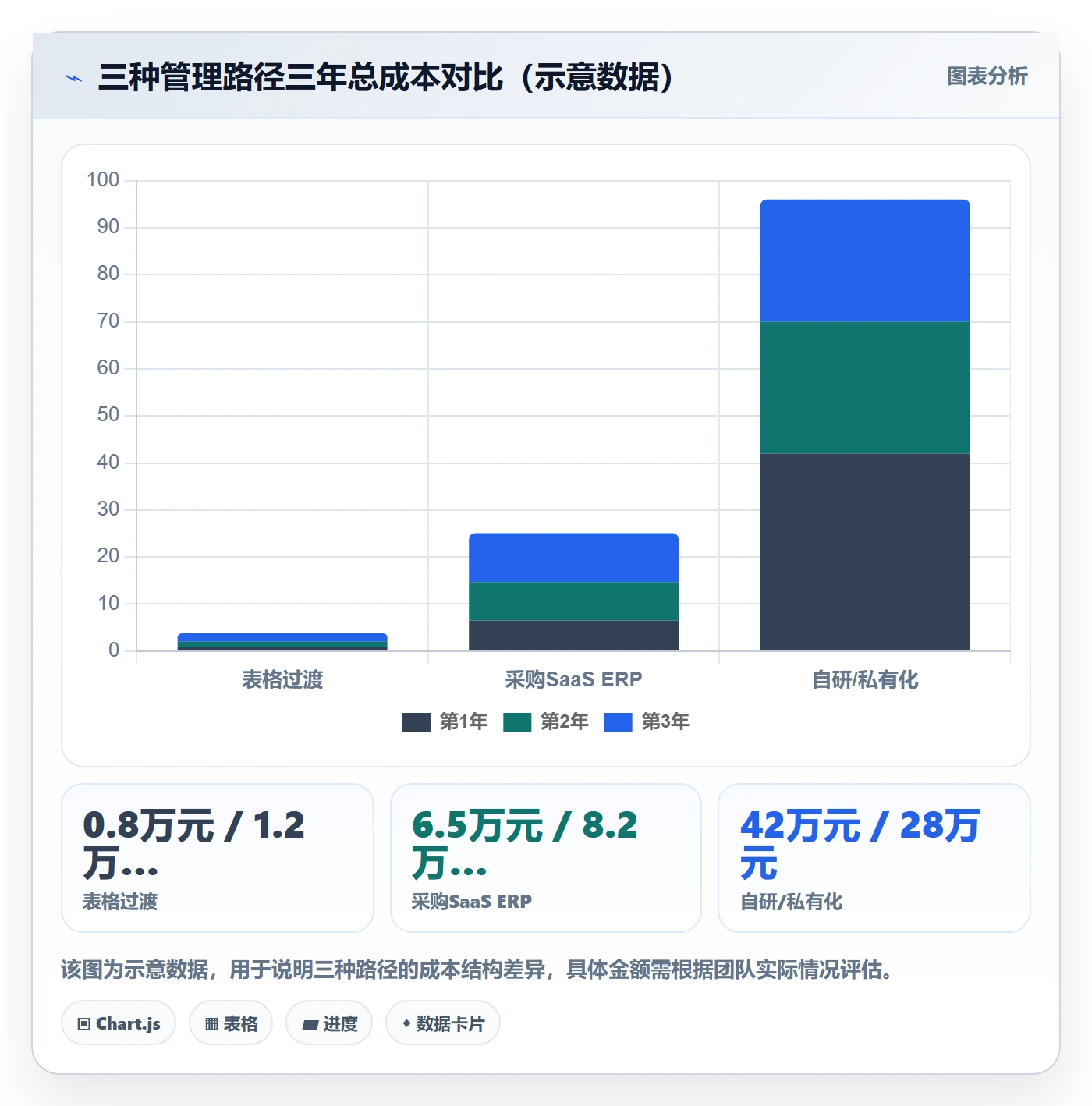Select the 表格 tag

tap(231, 1023)
